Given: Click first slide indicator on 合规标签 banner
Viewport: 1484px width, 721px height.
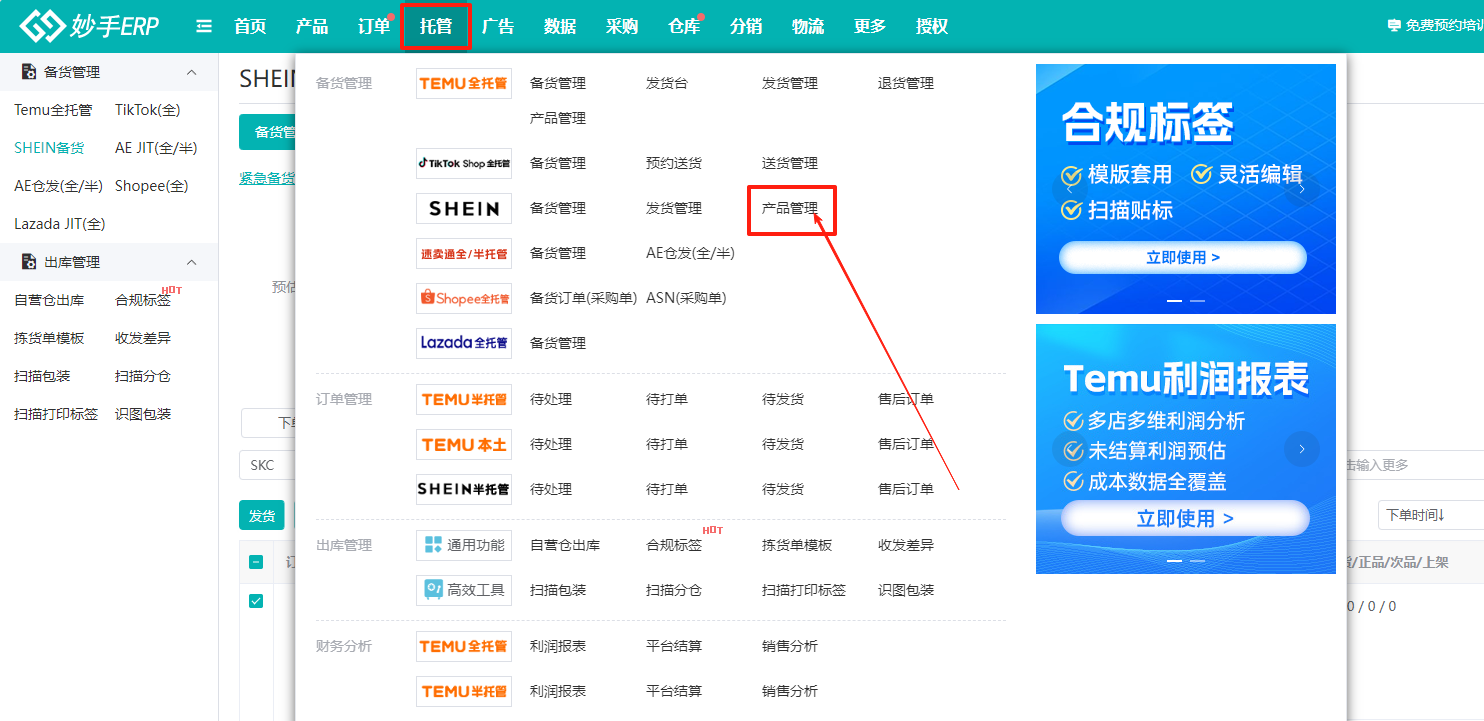Looking at the screenshot, I should (x=1175, y=300).
